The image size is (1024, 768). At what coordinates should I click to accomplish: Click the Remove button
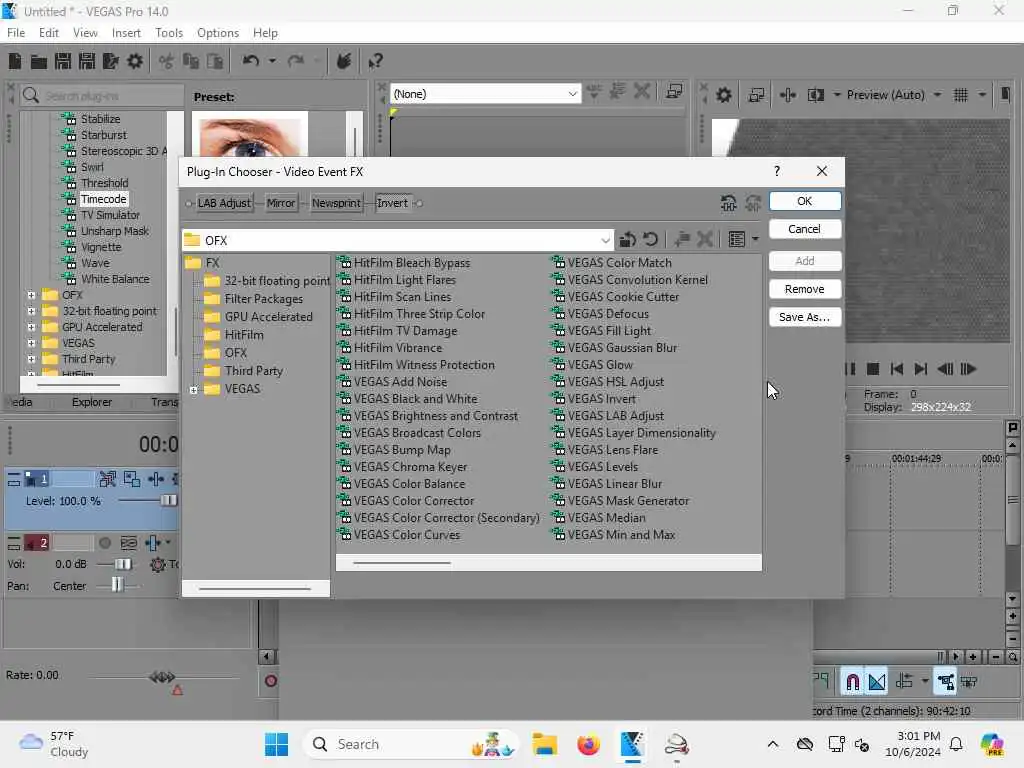point(805,289)
